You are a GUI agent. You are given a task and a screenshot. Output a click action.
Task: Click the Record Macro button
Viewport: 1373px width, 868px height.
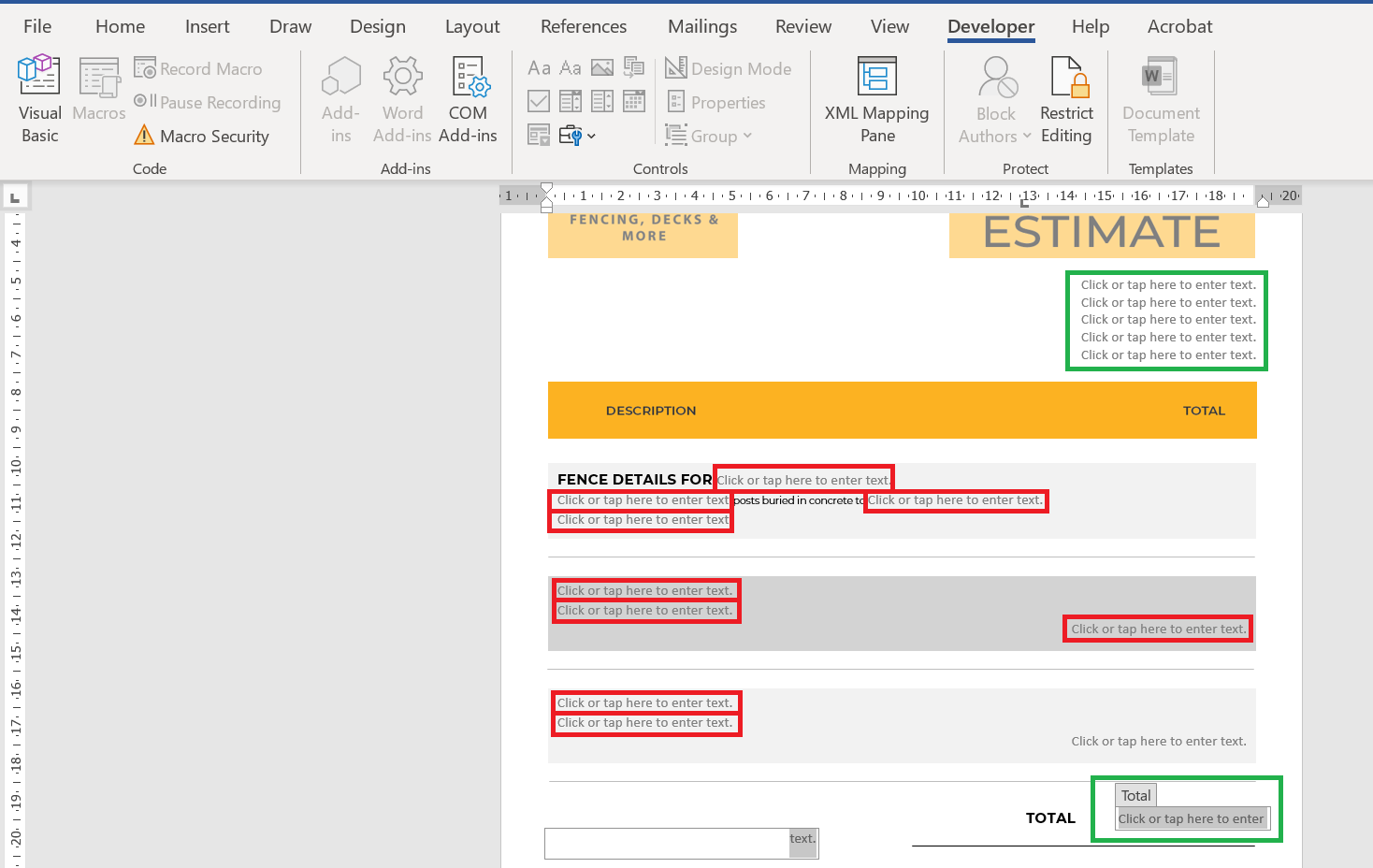tap(198, 68)
